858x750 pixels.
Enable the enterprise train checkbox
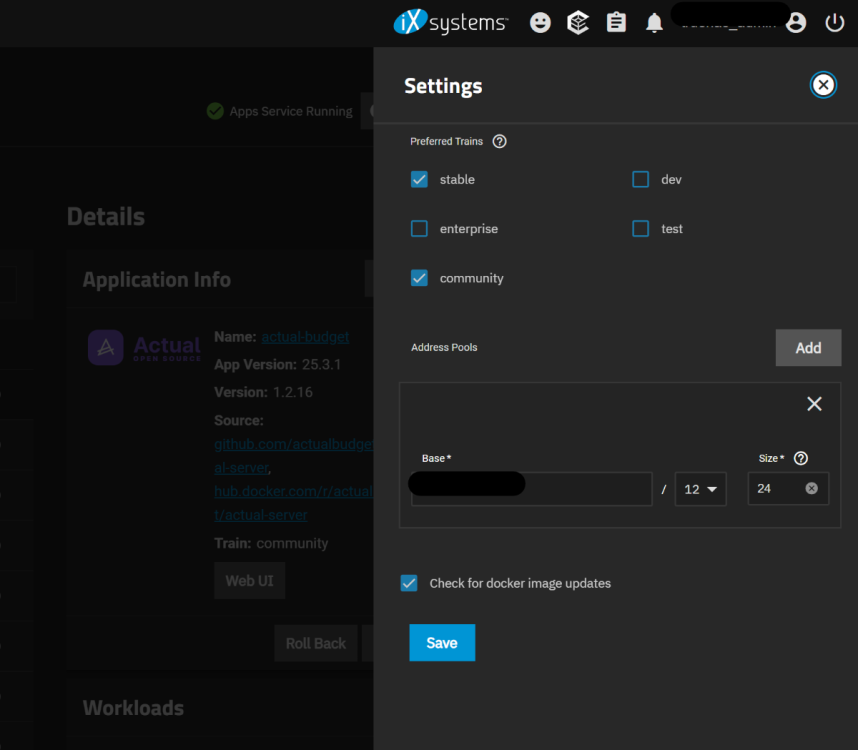click(419, 229)
